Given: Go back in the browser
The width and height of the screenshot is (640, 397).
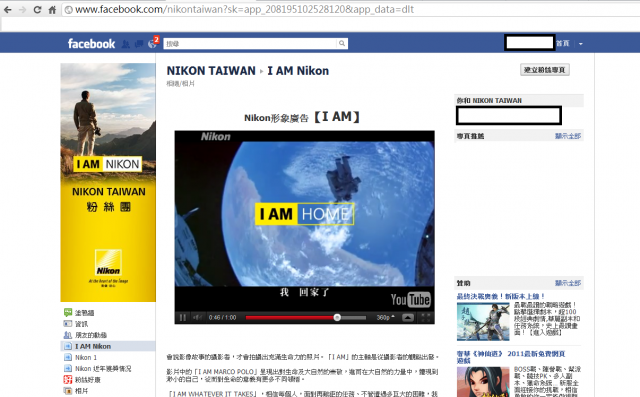Looking at the screenshot, I should click(8, 10).
